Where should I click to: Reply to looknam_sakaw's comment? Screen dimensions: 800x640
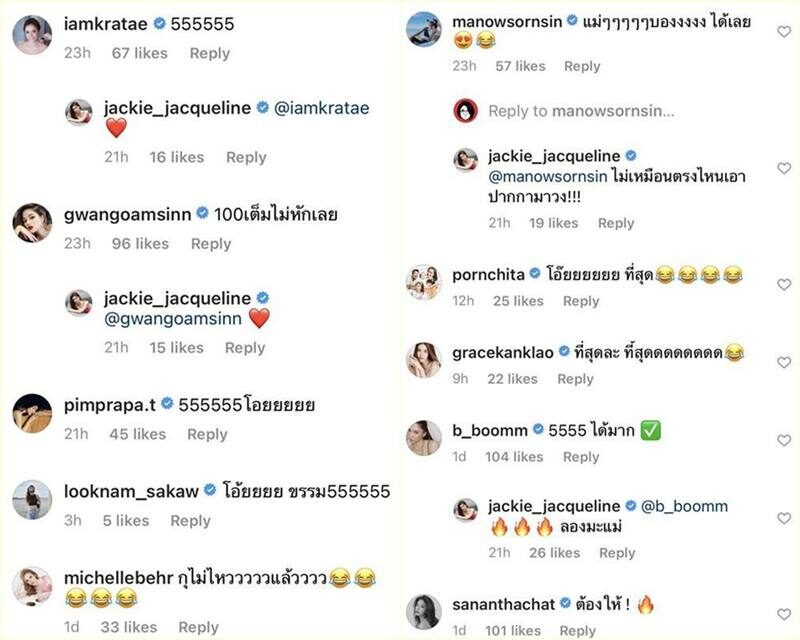coord(190,521)
